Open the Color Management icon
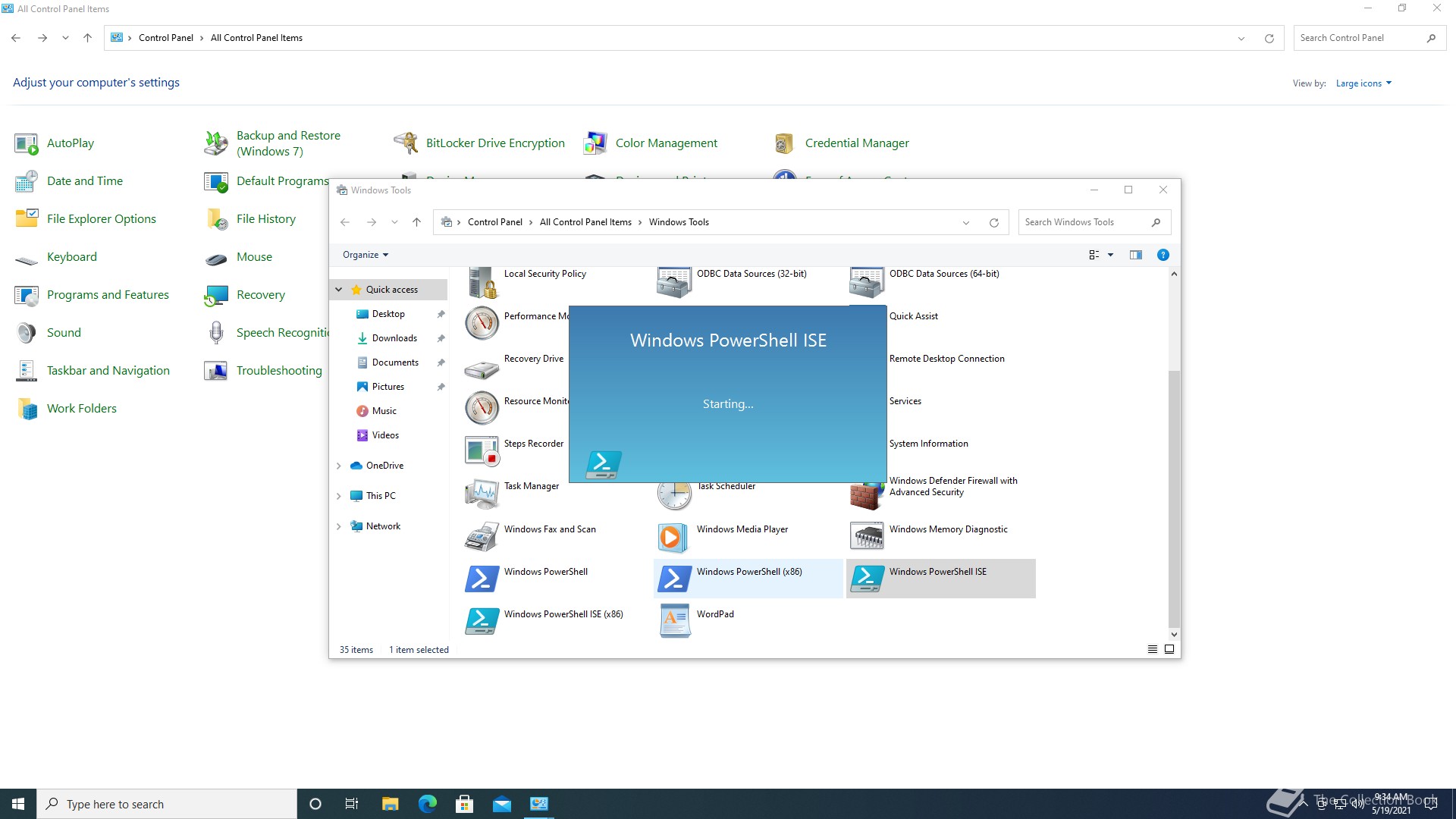 [595, 143]
